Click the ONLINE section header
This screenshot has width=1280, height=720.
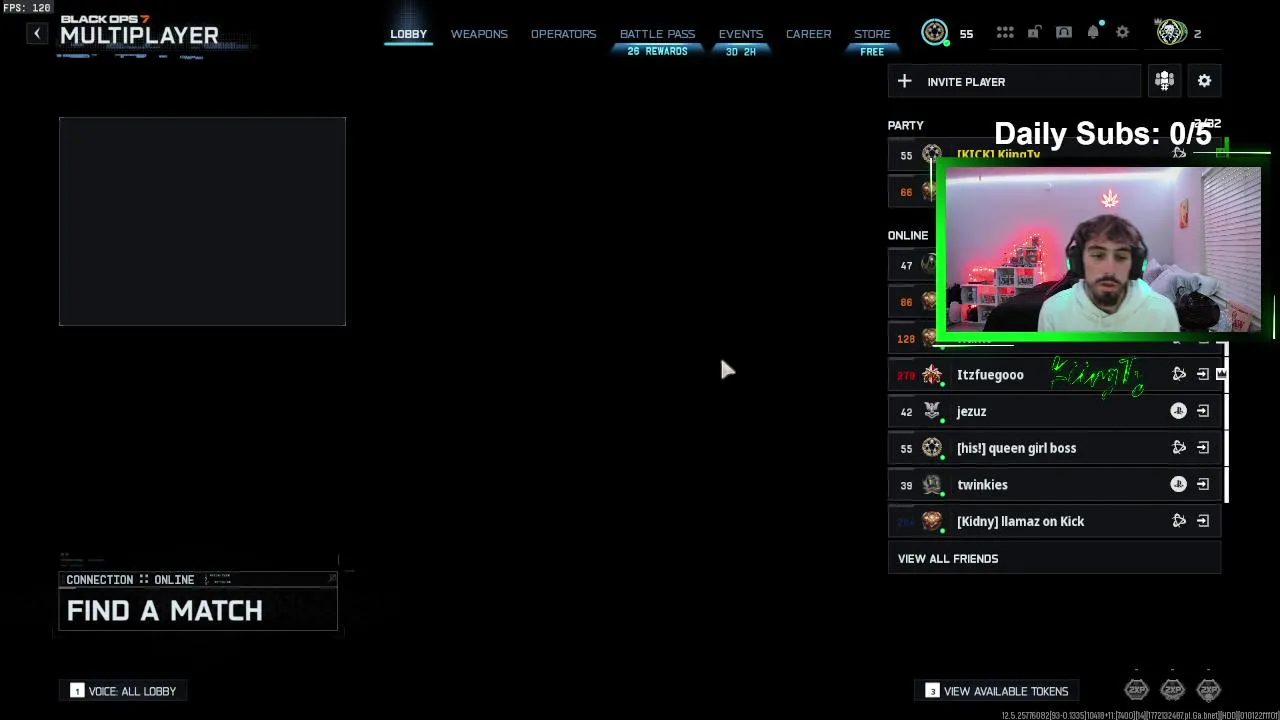coord(907,235)
